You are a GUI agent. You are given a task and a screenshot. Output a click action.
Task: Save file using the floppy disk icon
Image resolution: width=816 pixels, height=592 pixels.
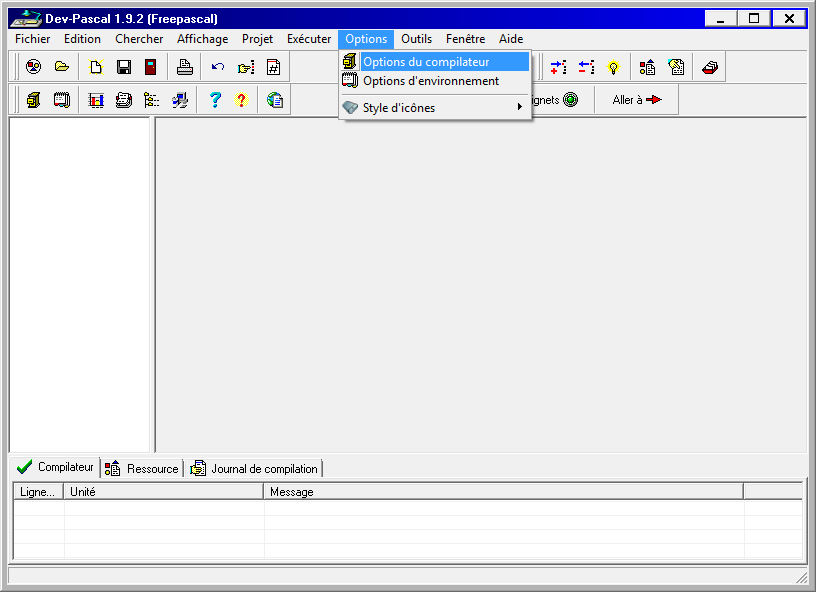pyautogui.click(x=124, y=67)
